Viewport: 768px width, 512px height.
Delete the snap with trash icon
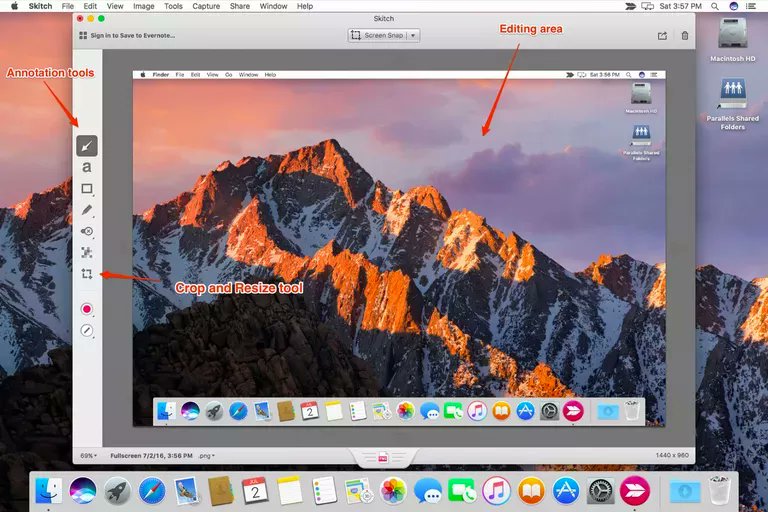pos(685,35)
